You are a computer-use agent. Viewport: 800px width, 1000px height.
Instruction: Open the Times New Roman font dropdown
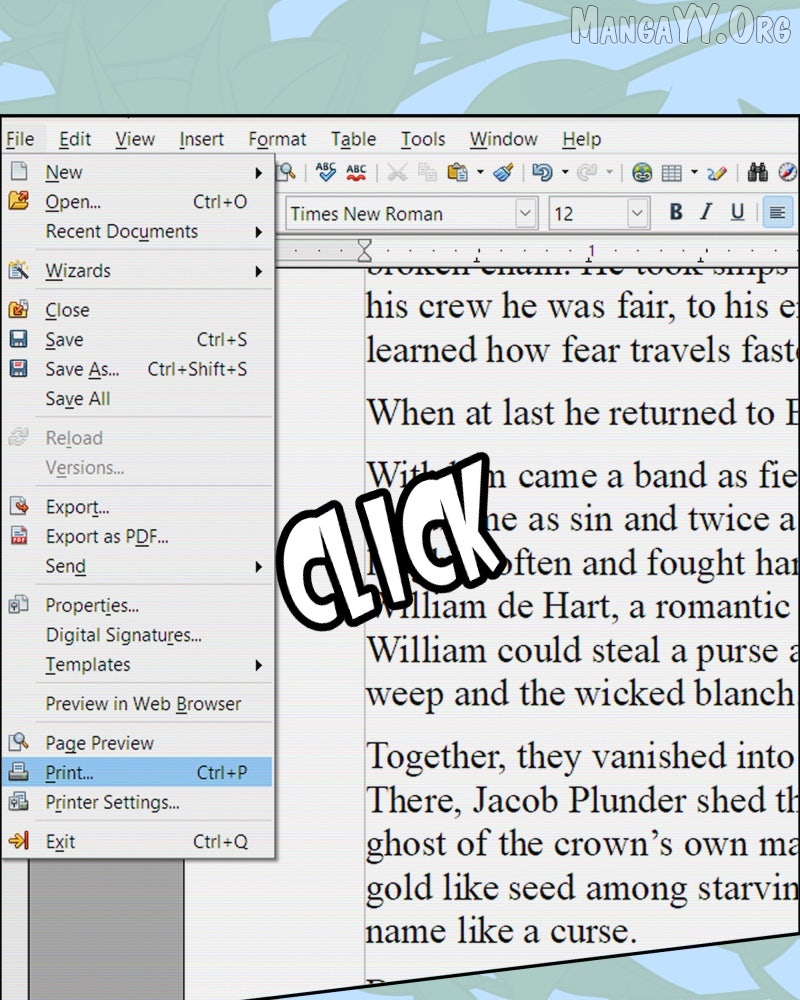pos(526,213)
